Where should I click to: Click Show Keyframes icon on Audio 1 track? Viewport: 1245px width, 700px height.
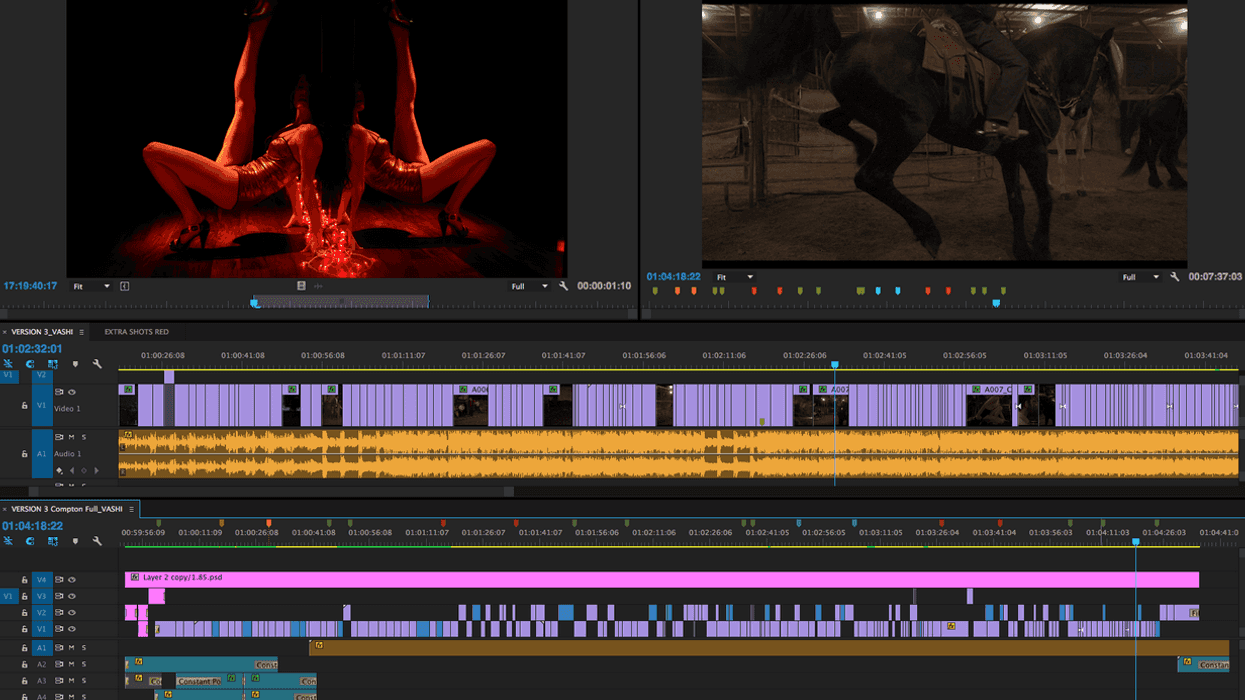(59, 470)
